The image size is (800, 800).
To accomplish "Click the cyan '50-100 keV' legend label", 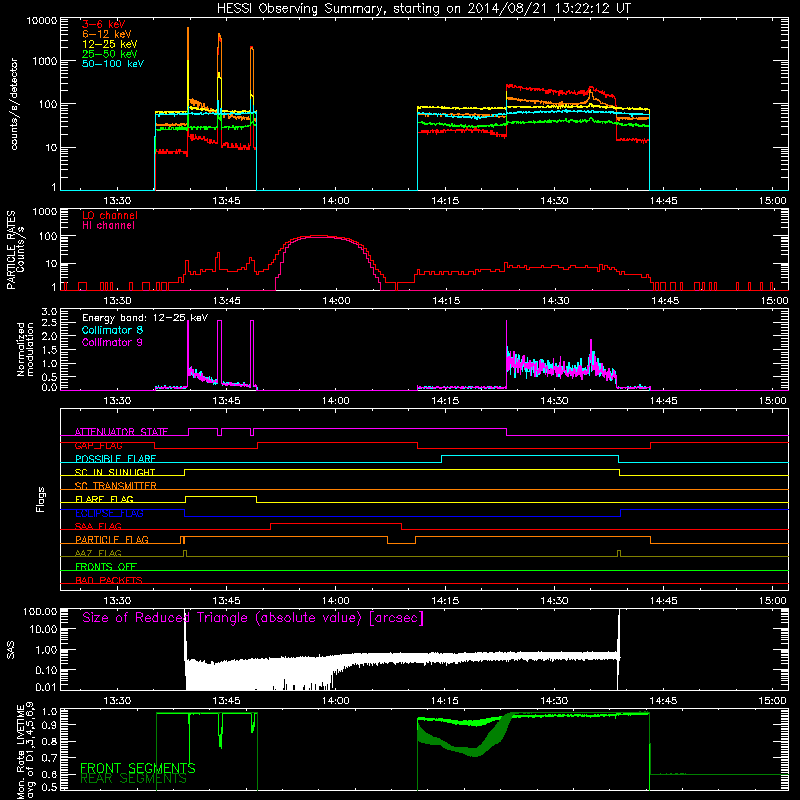I will pos(113,63).
